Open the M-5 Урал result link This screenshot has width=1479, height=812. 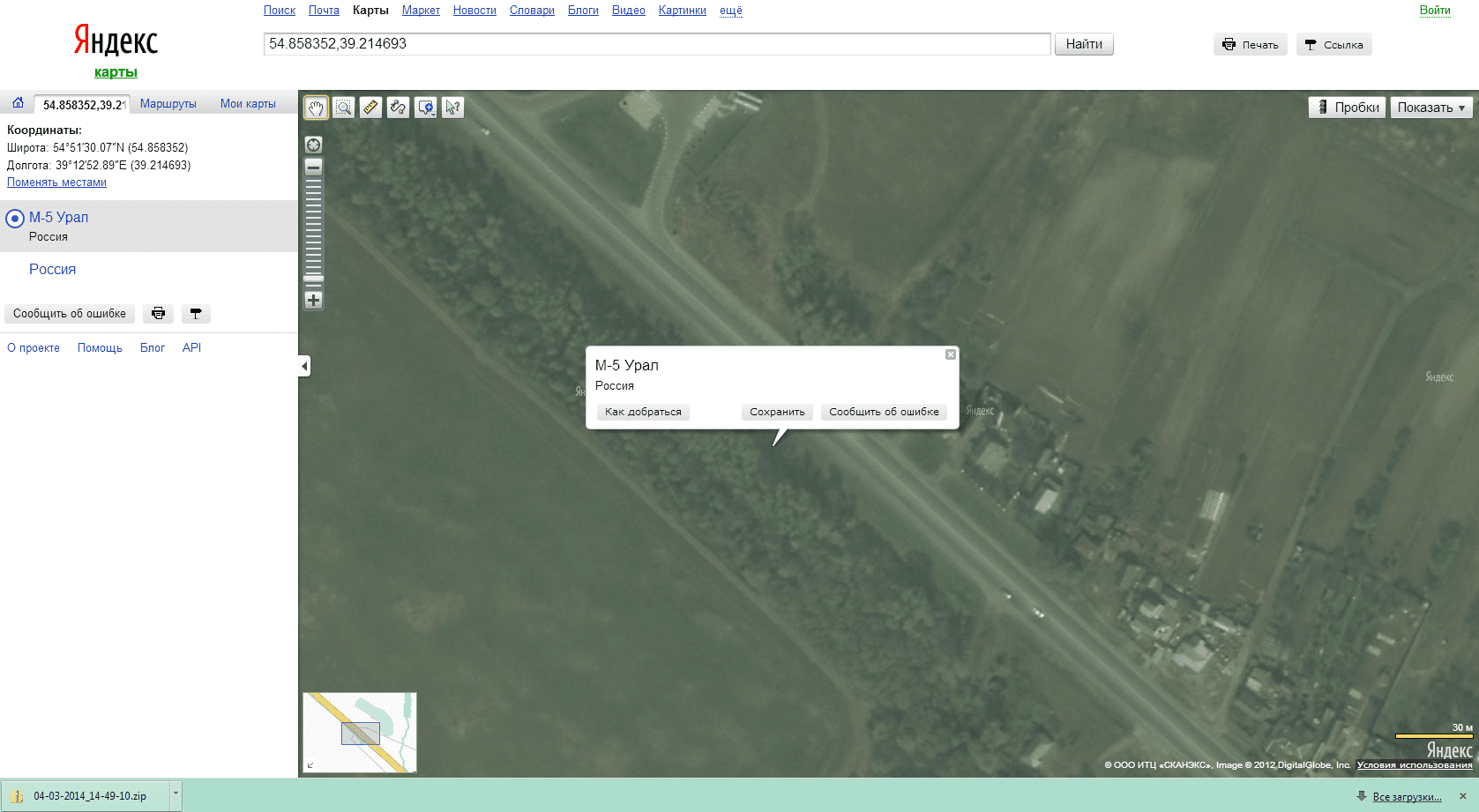pyautogui.click(x=59, y=217)
